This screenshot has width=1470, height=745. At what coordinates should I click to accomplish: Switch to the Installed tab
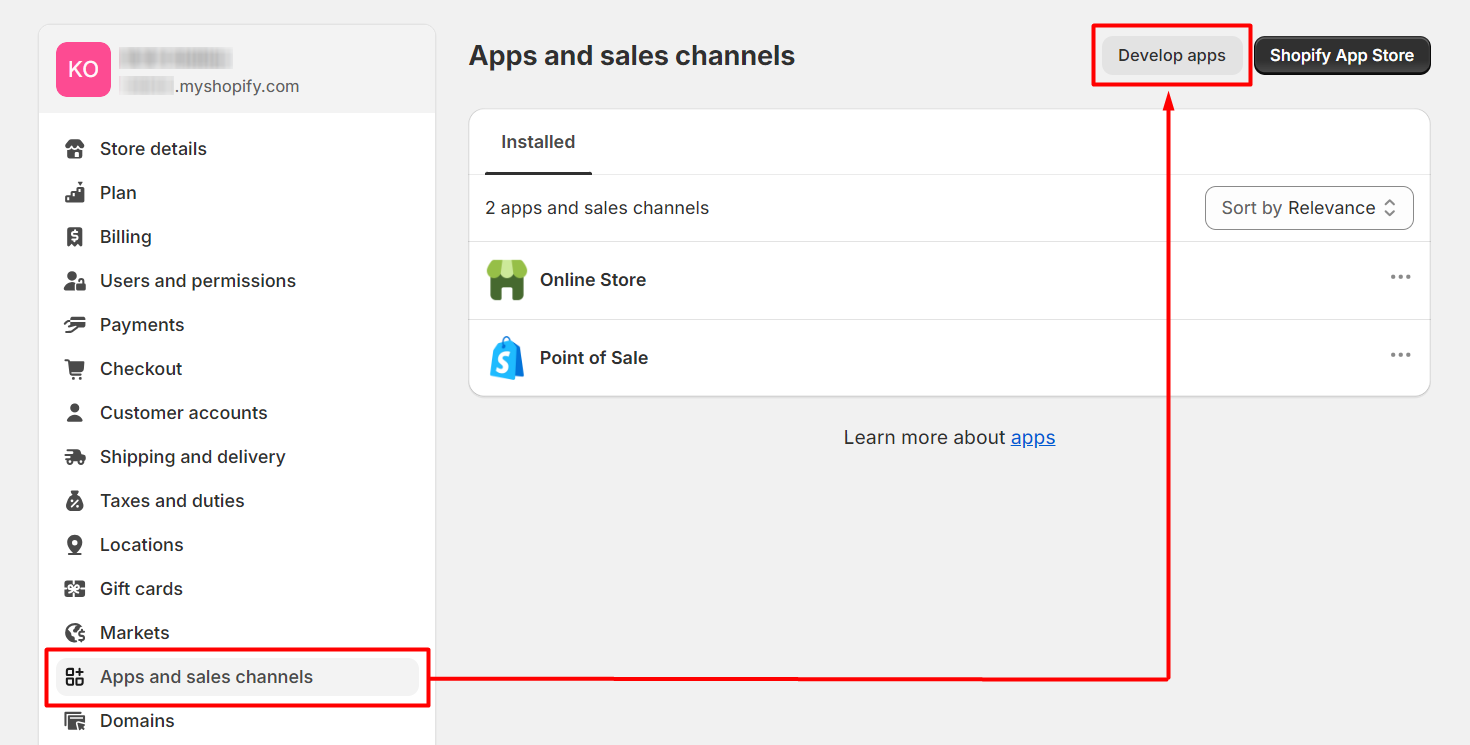tap(538, 142)
